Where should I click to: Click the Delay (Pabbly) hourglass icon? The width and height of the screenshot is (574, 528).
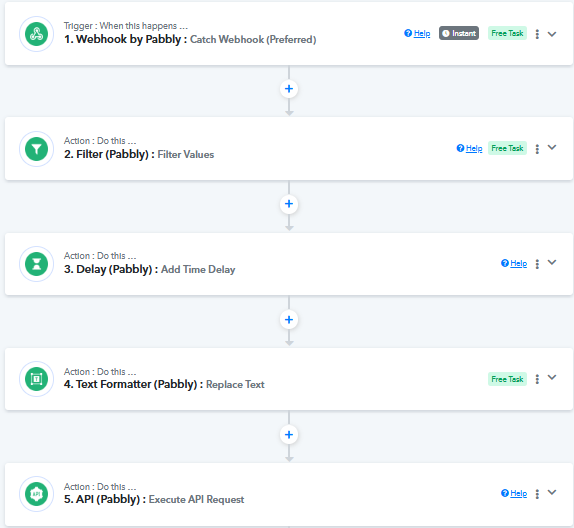tap(36, 264)
